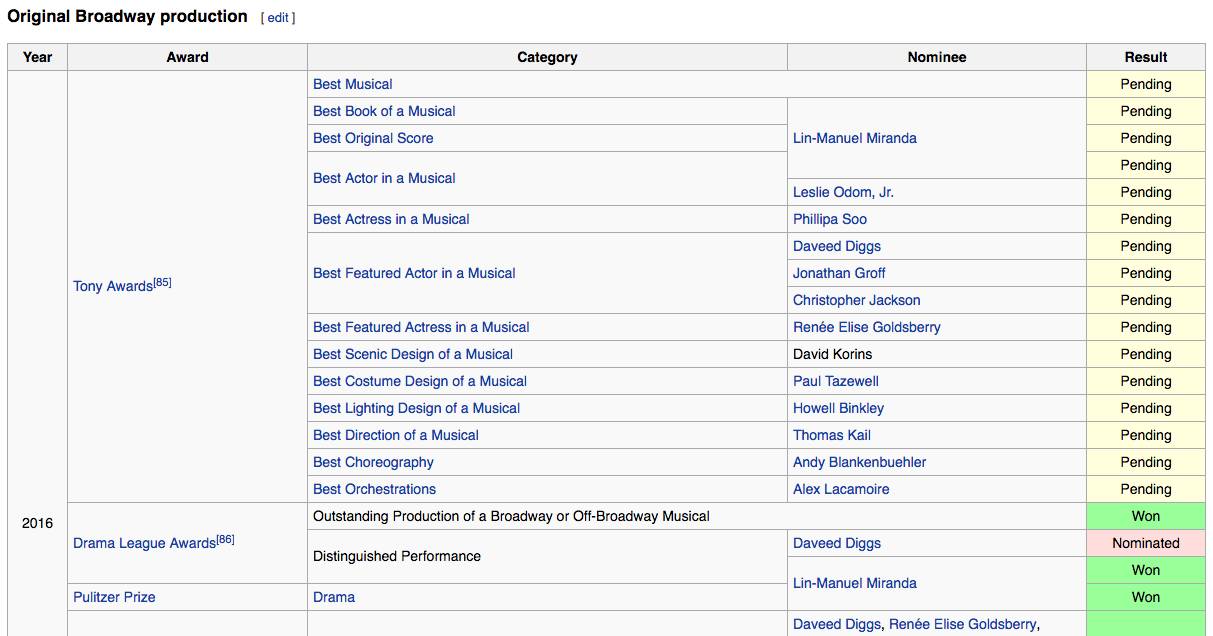The height and width of the screenshot is (636, 1213).
Task: Follow the Best Orchestrations link
Action: coord(374,489)
